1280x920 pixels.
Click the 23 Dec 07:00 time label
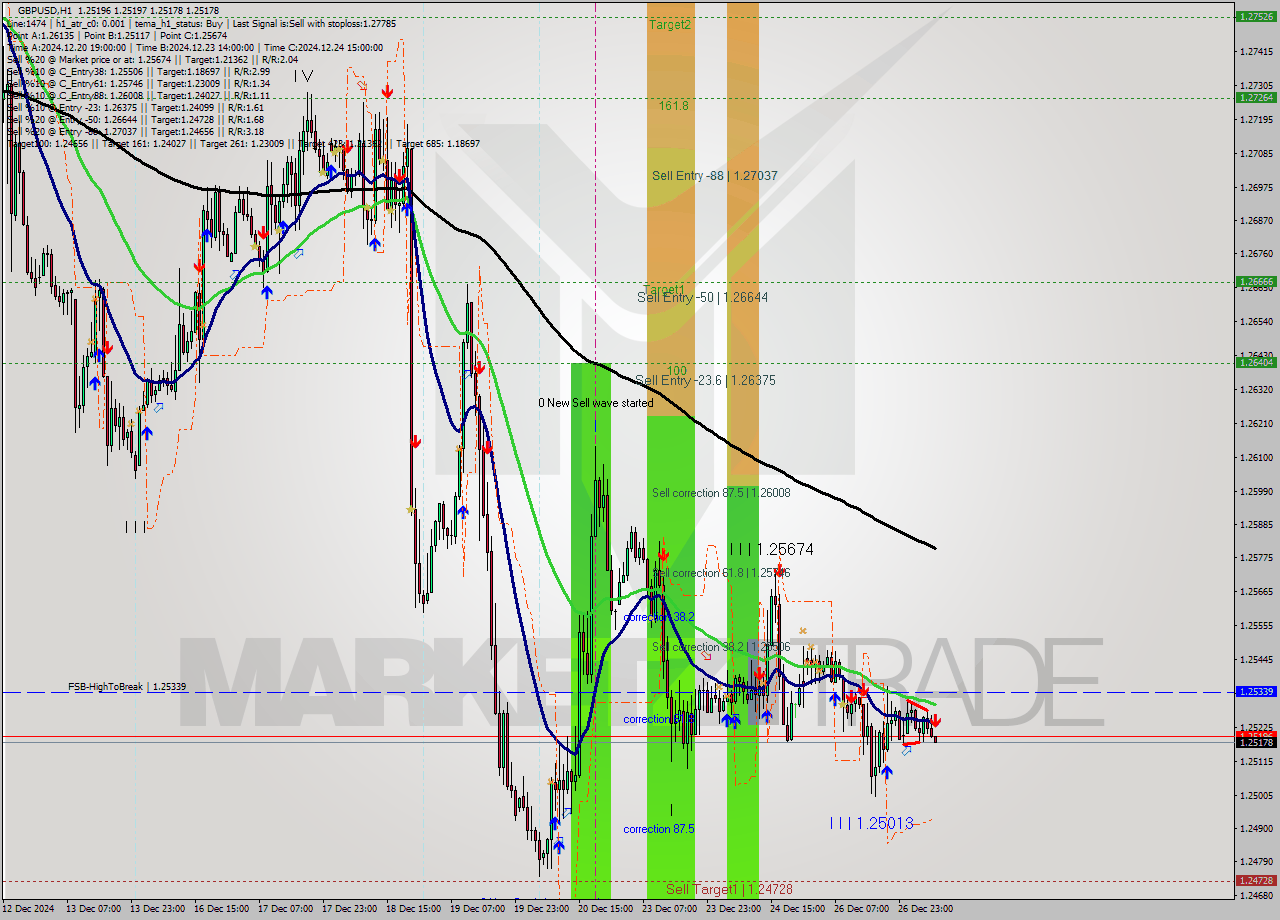click(669, 909)
